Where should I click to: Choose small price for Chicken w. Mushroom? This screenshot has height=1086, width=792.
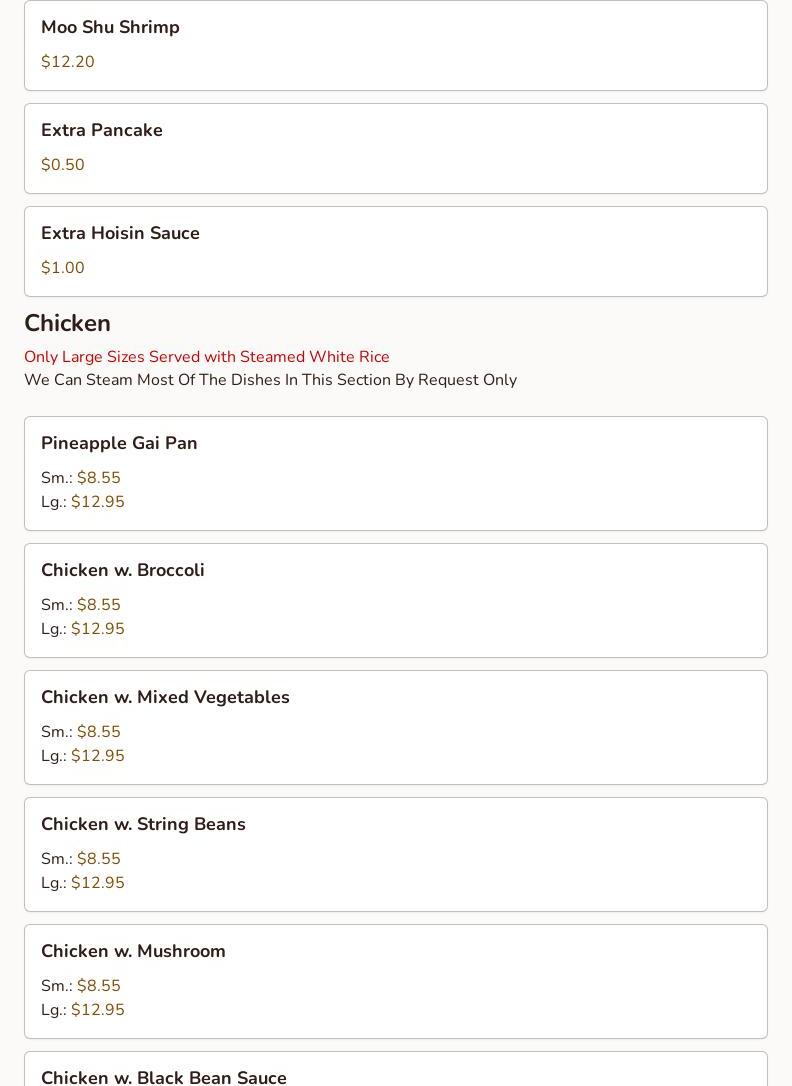click(x=98, y=986)
